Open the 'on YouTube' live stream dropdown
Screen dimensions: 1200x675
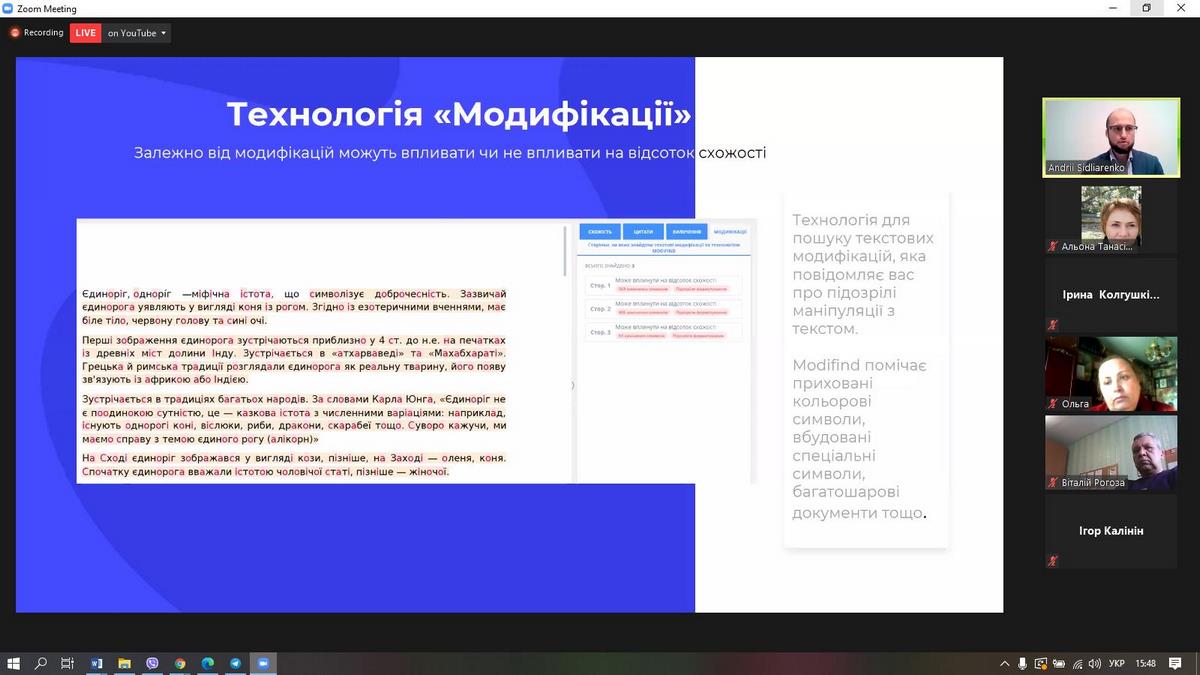click(137, 33)
